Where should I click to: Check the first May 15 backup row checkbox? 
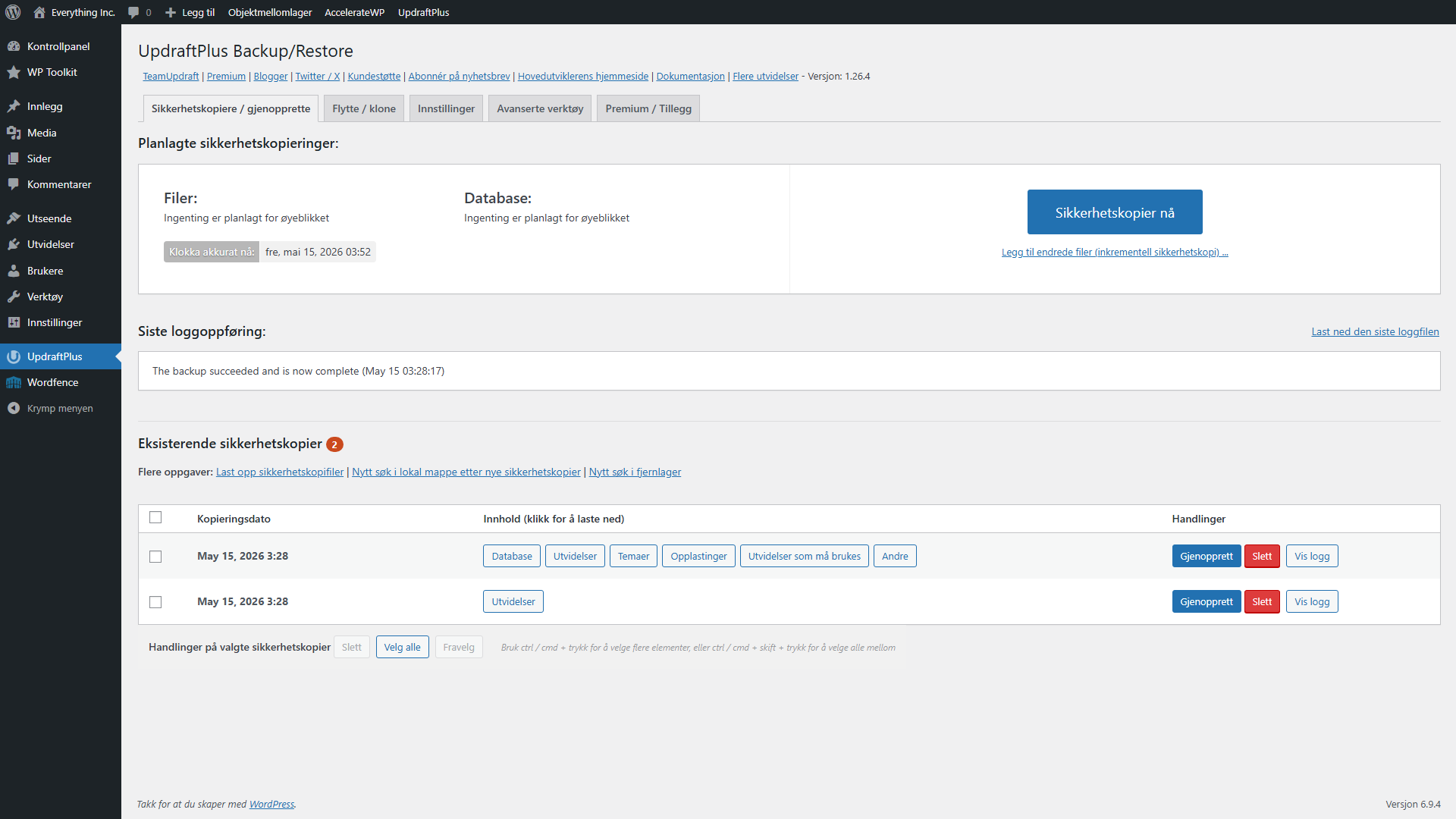[x=155, y=557]
